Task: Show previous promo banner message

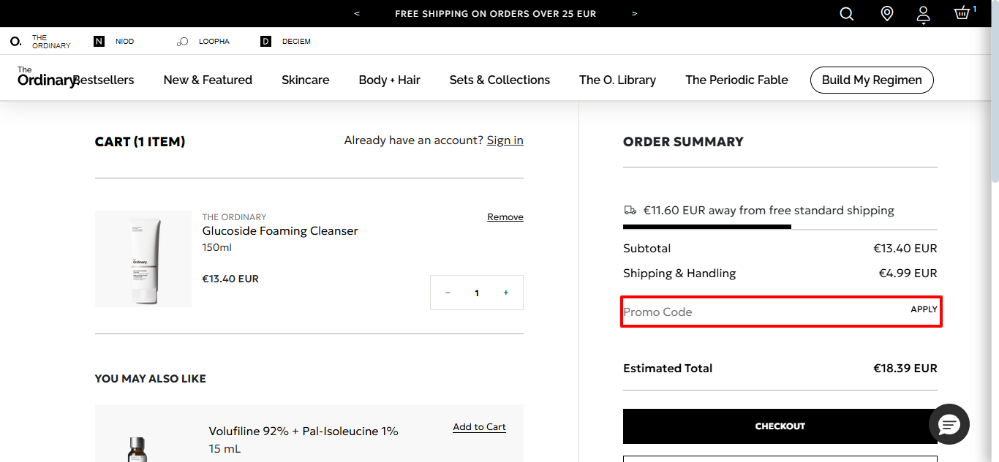Action: pos(357,13)
